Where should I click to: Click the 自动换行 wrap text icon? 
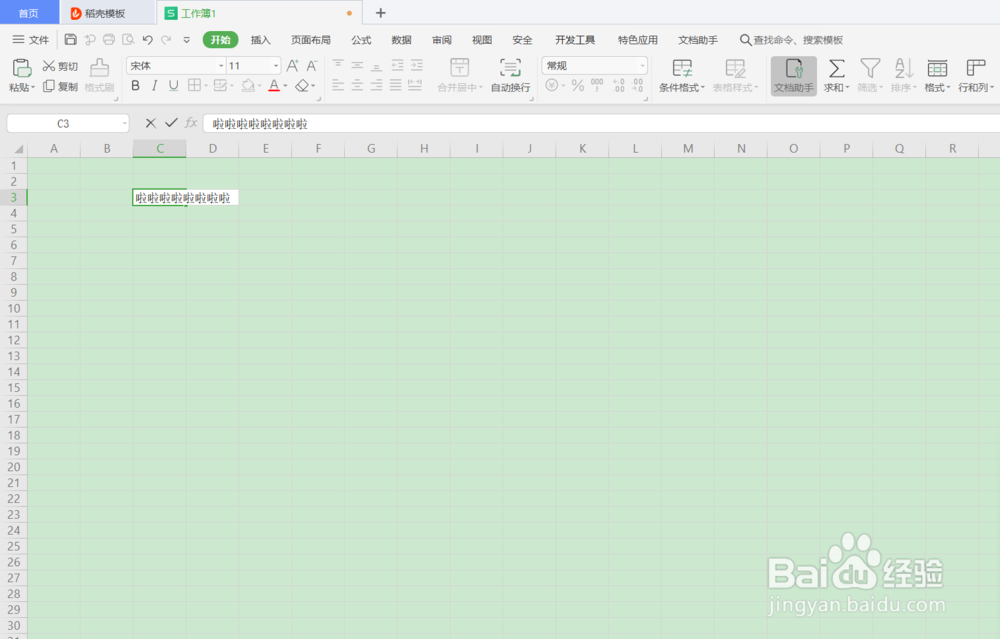510,75
